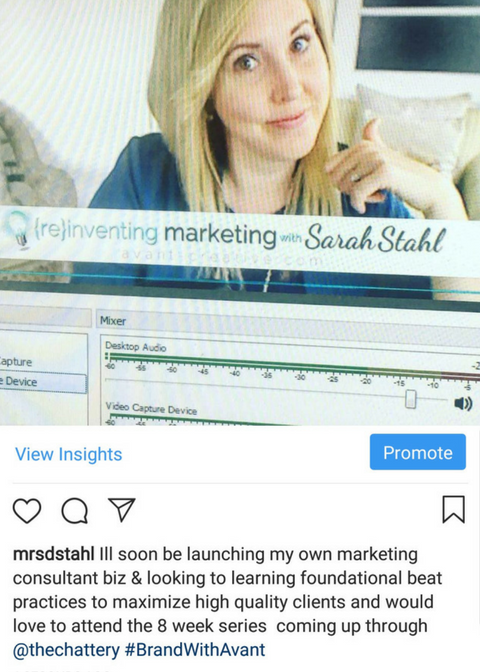Select the highlighted Device source item

click(43, 382)
